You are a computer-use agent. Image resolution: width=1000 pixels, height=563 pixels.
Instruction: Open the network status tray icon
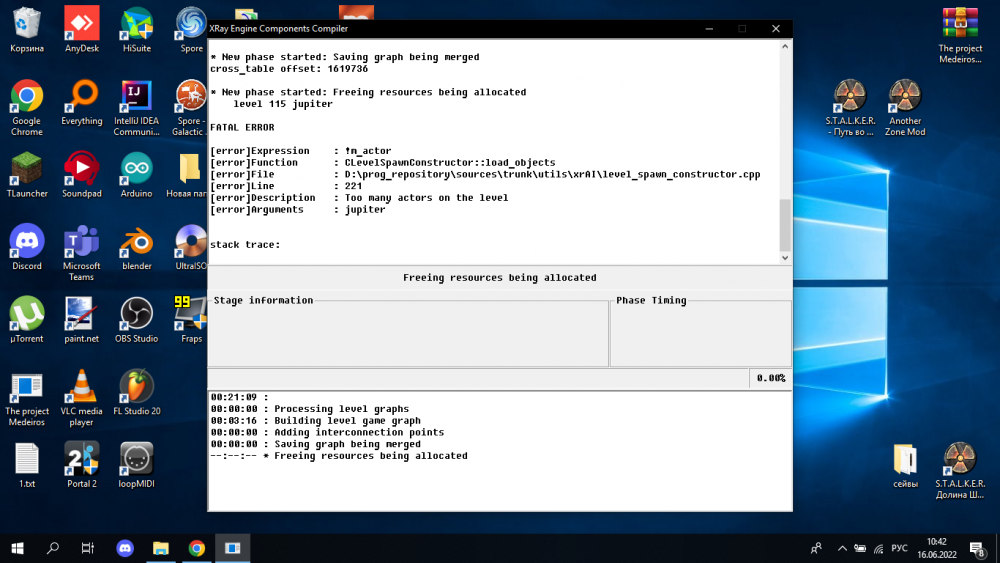(x=879, y=548)
